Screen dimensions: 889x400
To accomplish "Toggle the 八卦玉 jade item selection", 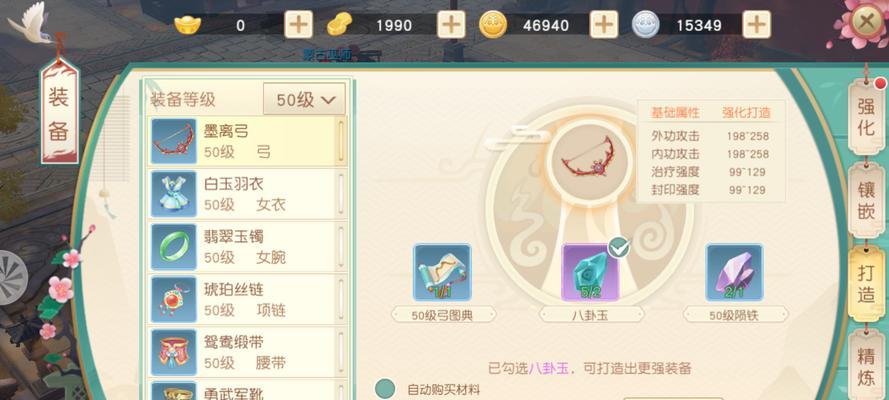I will pyautogui.click(x=590, y=272).
